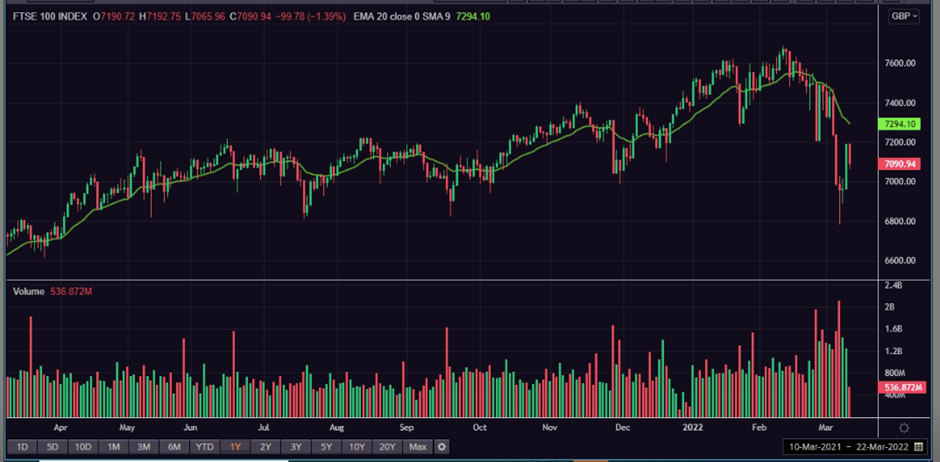Click the green 7294.10 SMA value in header
The height and width of the screenshot is (462, 940).
(473, 17)
